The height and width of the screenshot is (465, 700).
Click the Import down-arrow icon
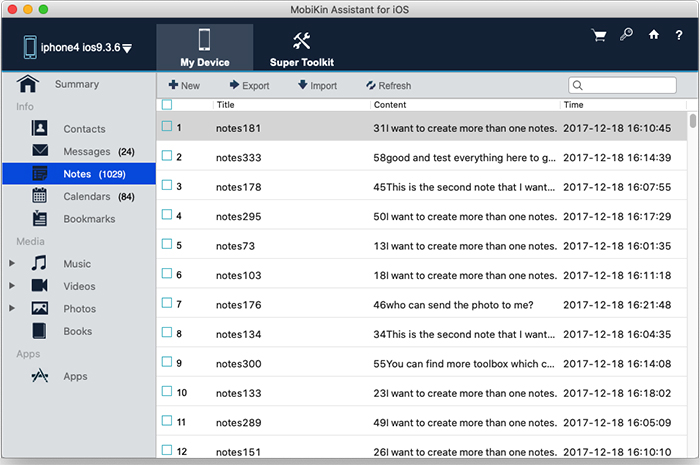point(303,84)
